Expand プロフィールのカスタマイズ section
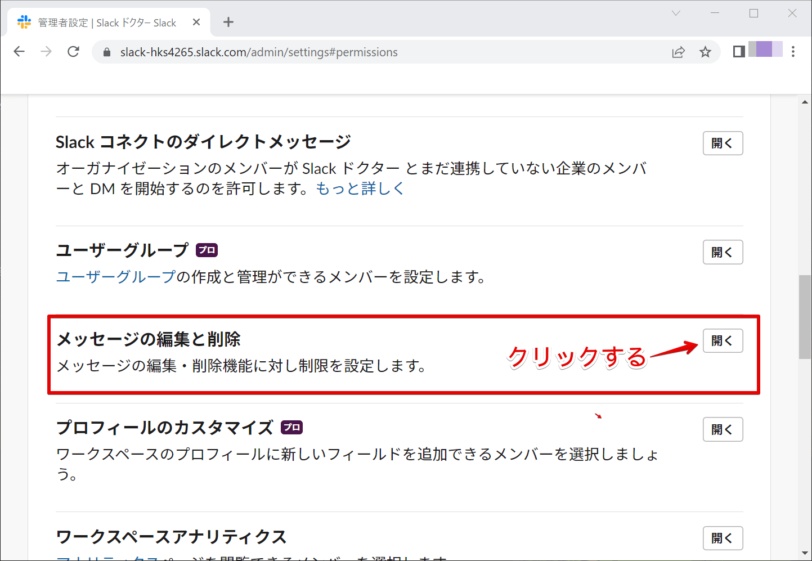 click(722, 429)
